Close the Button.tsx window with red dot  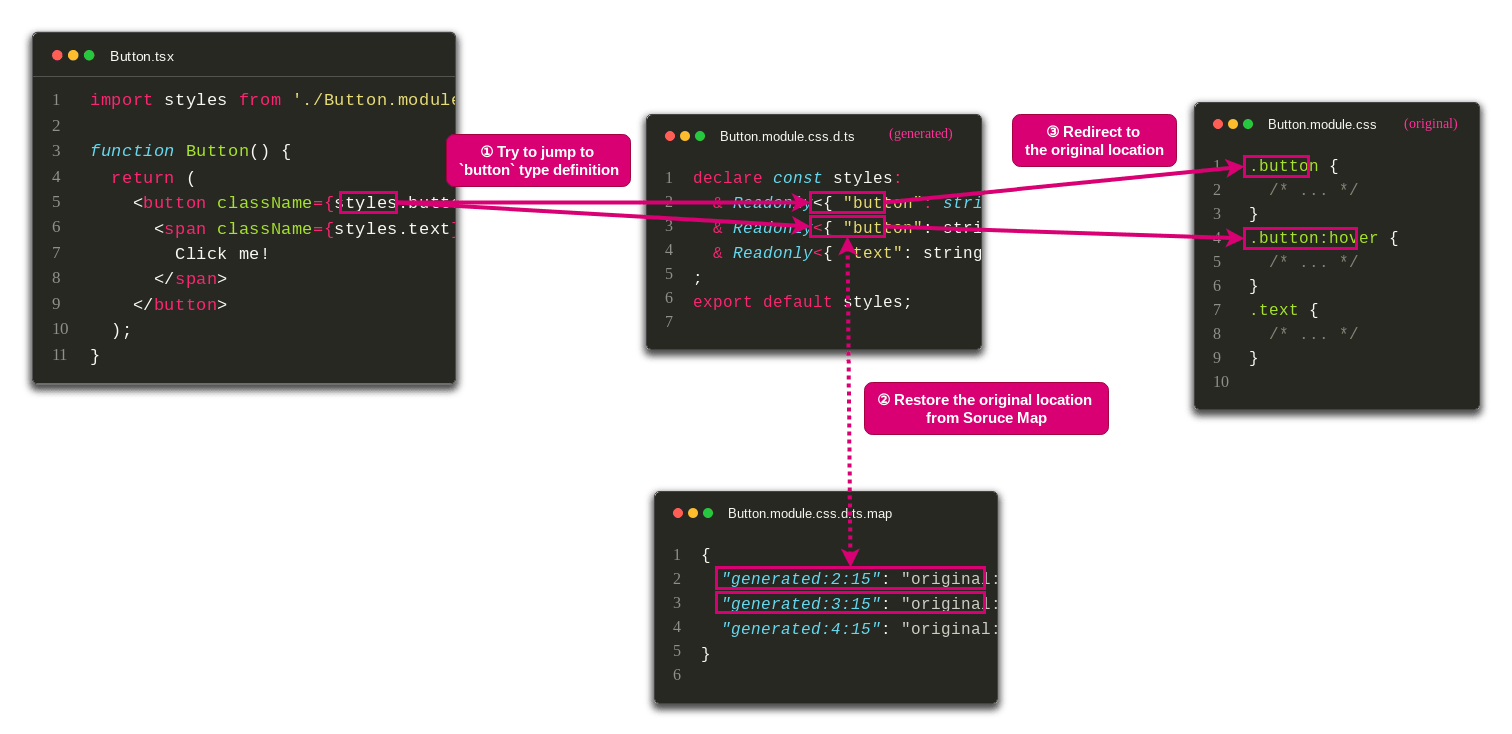(x=57, y=56)
